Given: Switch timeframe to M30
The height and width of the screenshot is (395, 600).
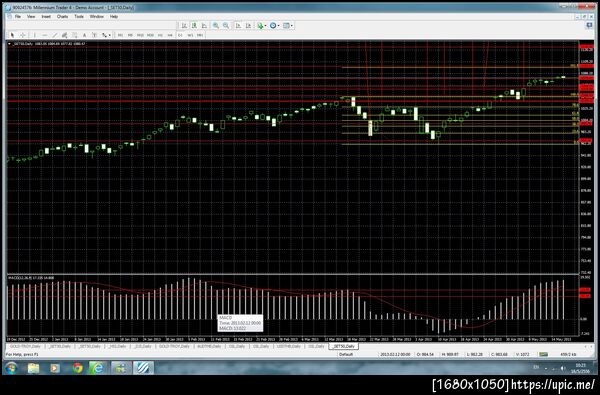Looking at the screenshot, I should click(150, 35).
